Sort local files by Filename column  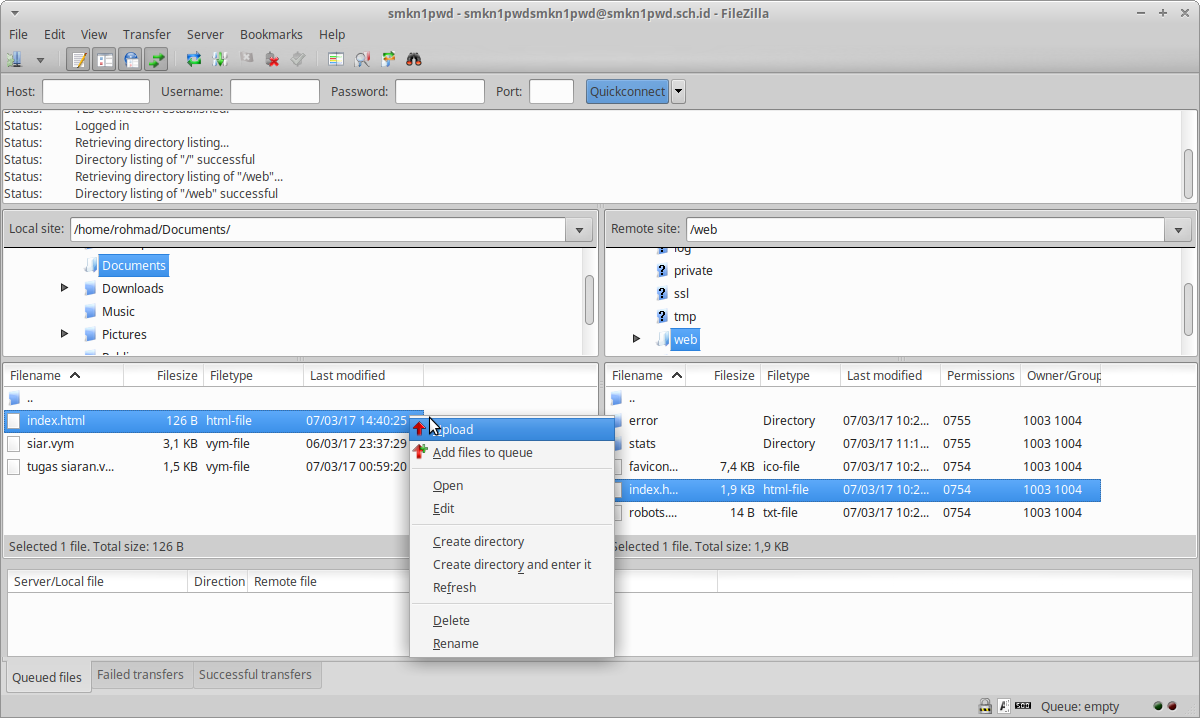pos(63,375)
